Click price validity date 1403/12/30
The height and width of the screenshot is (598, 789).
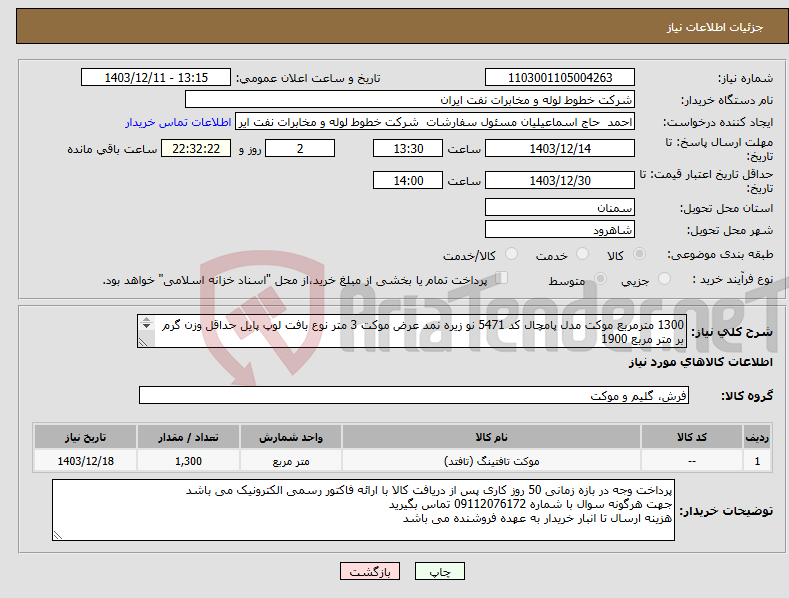click(560, 180)
